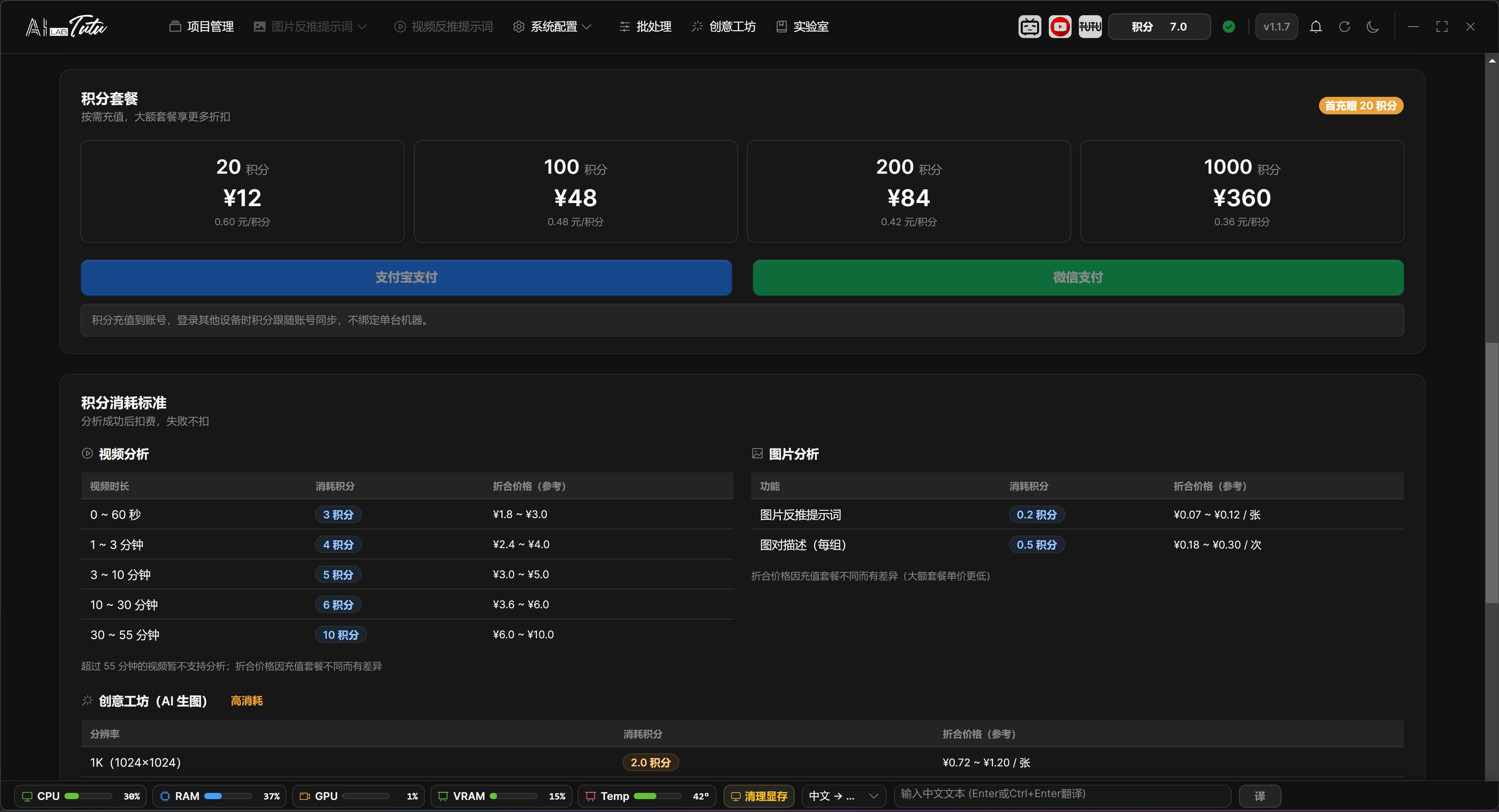Open notifications bell icon

click(x=1316, y=27)
